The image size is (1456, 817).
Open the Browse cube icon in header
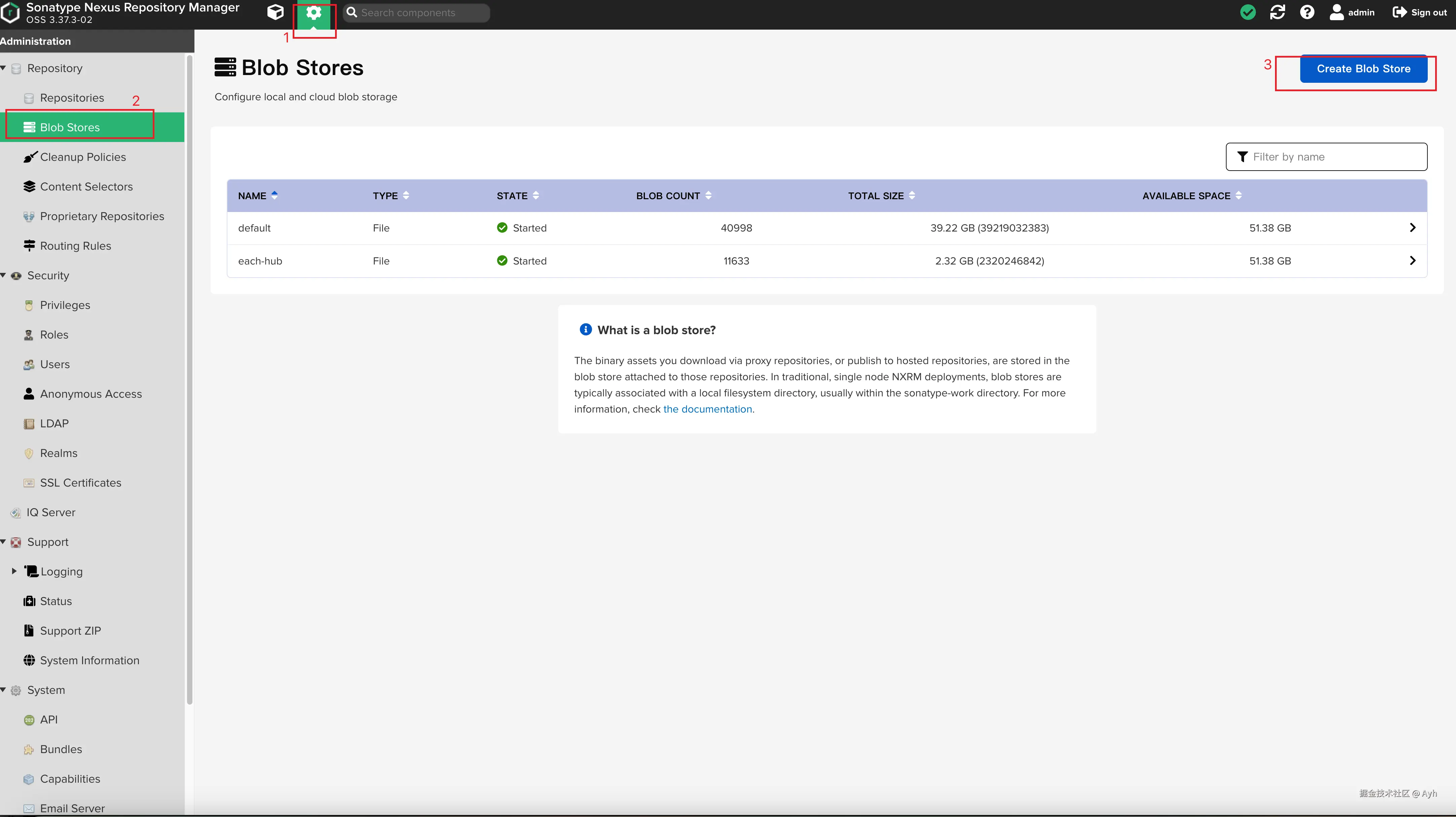[x=275, y=12]
